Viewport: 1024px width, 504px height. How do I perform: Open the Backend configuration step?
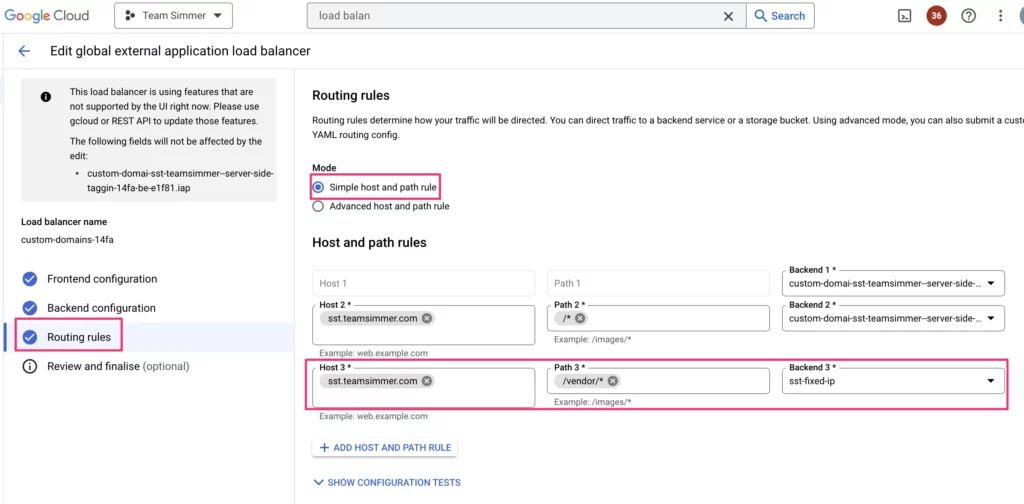(101, 308)
